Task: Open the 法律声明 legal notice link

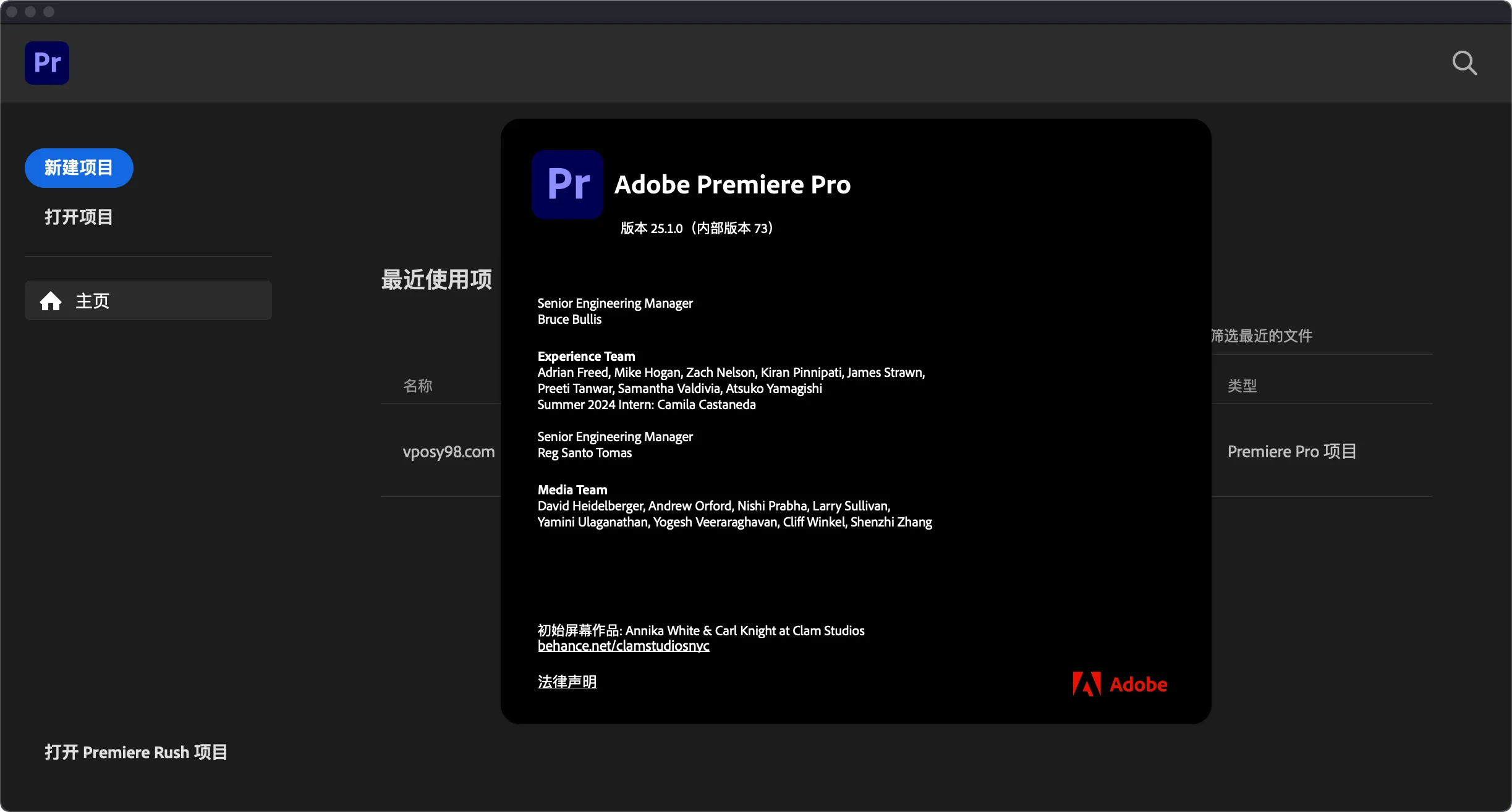Action: (x=567, y=682)
